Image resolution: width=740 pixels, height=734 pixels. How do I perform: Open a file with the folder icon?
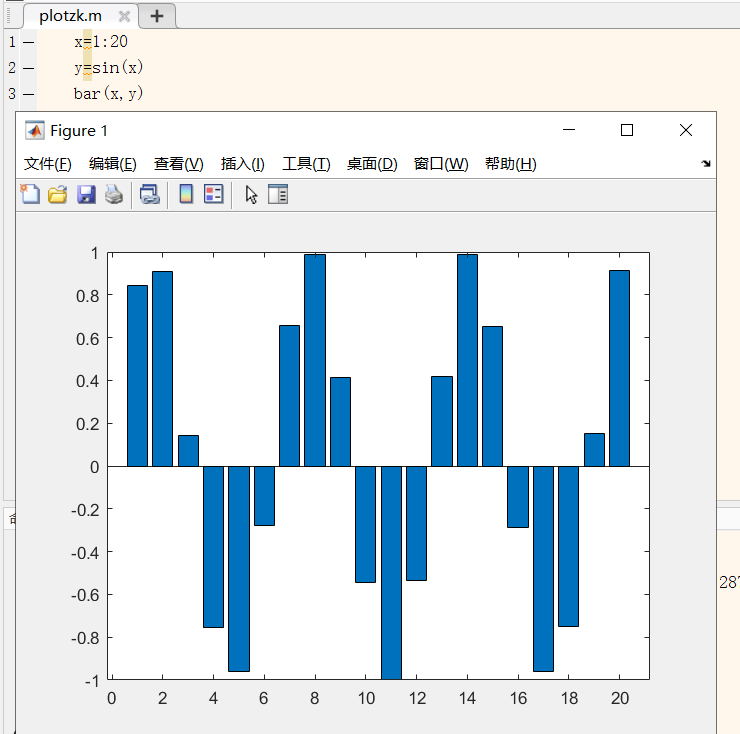click(58, 194)
